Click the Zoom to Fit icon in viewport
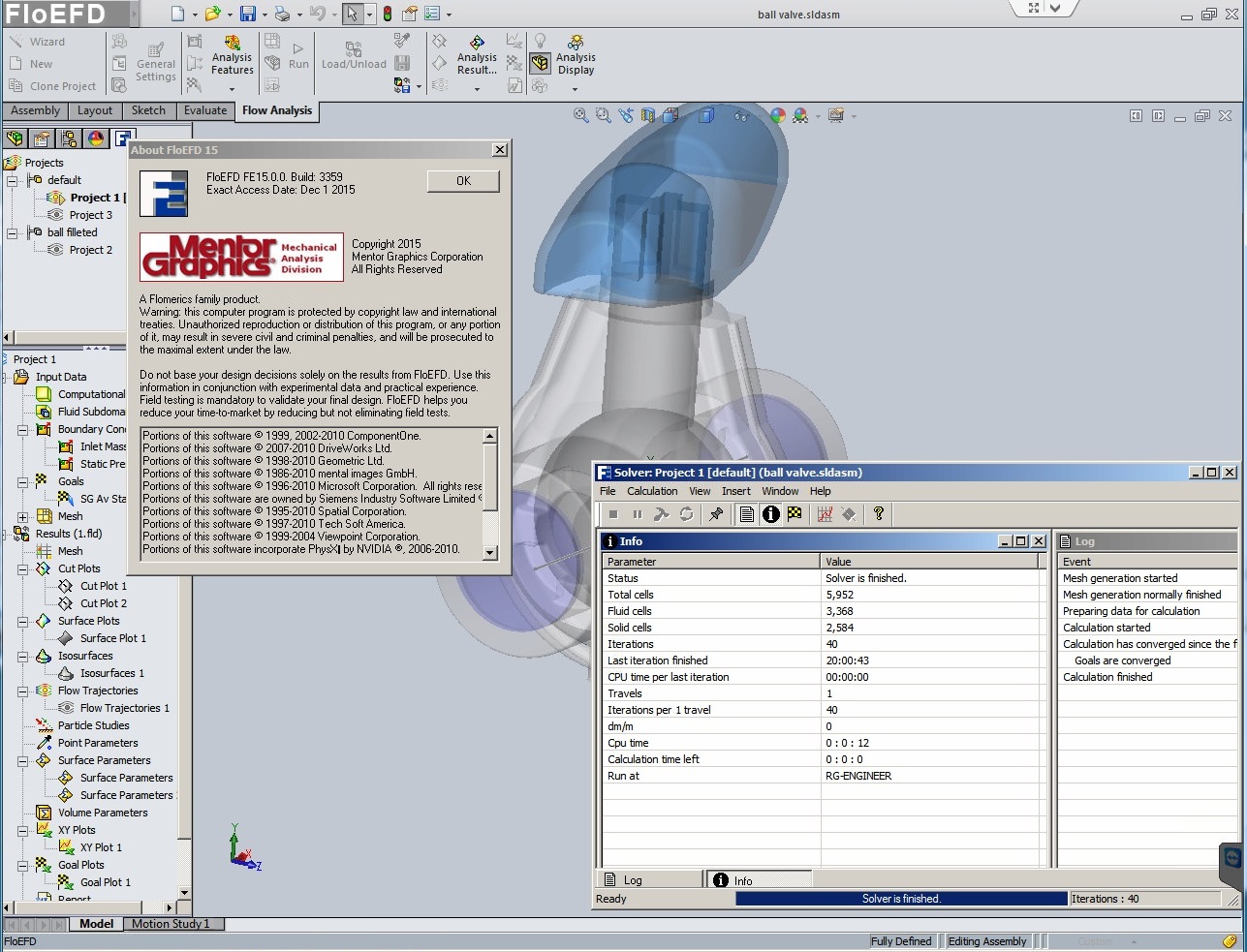The height and width of the screenshot is (952, 1247). [x=581, y=115]
